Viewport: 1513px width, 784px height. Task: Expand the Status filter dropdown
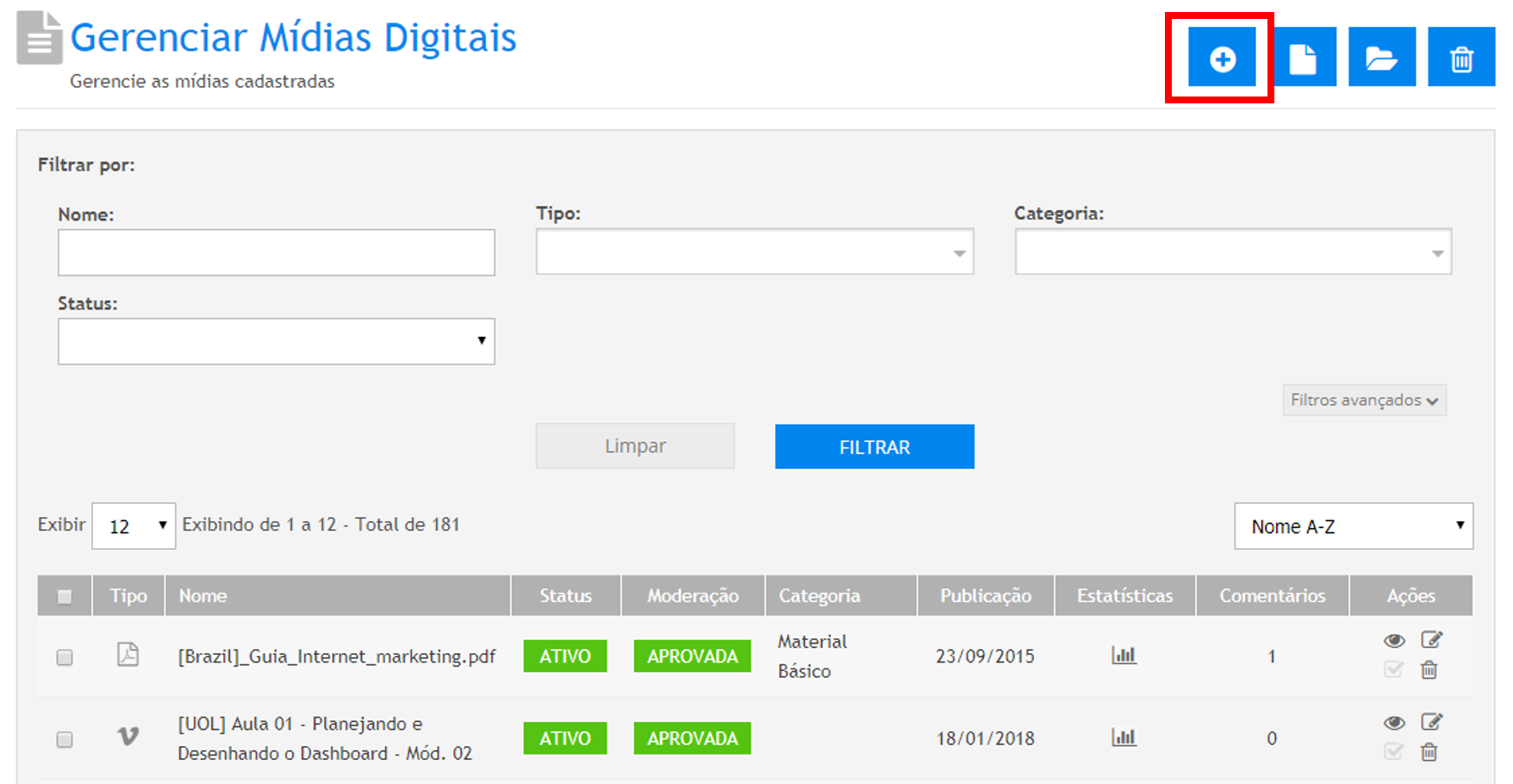(276, 341)
